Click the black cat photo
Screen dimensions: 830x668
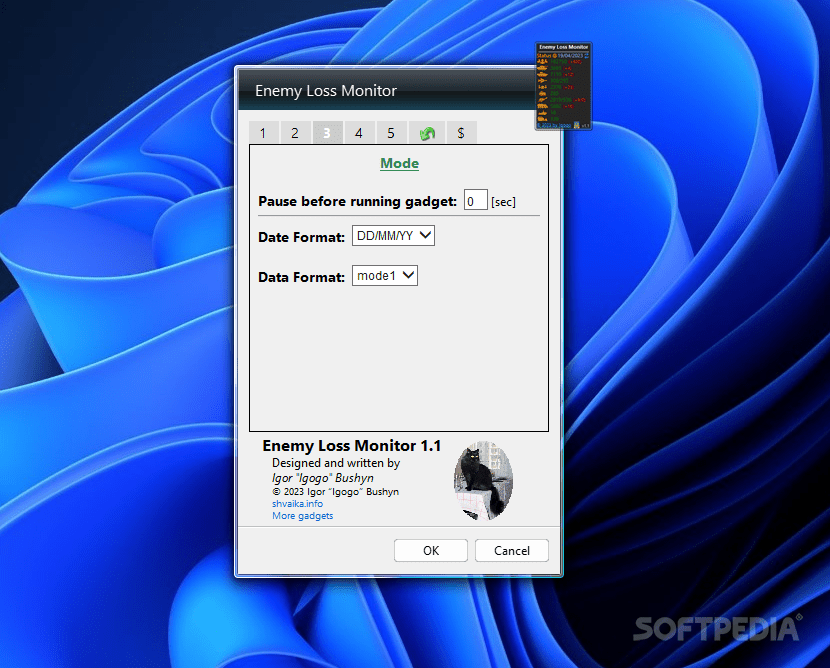[x=483, y=481]
